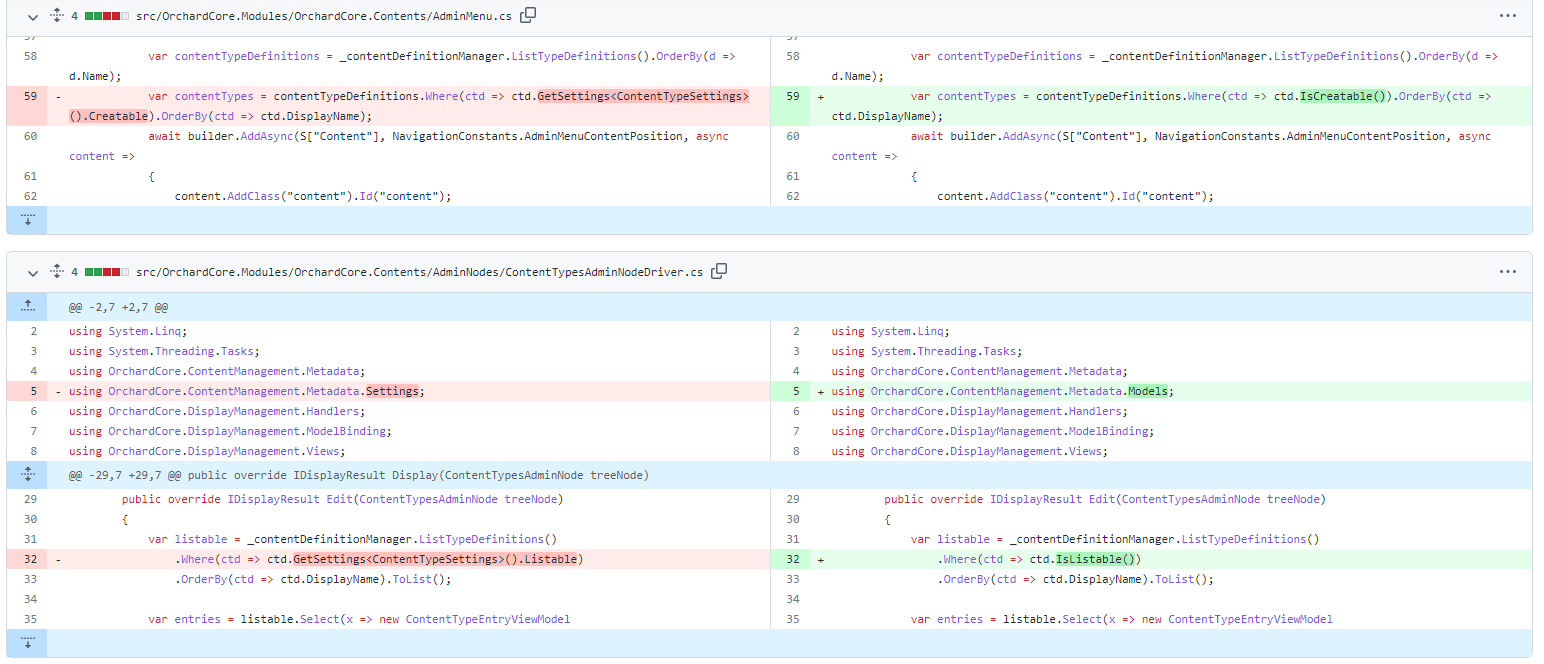Expand up above the @@ -2,7 +2,7 @@ hunk
This screenshot has width=1544, height=664.
tap(27, 307)
